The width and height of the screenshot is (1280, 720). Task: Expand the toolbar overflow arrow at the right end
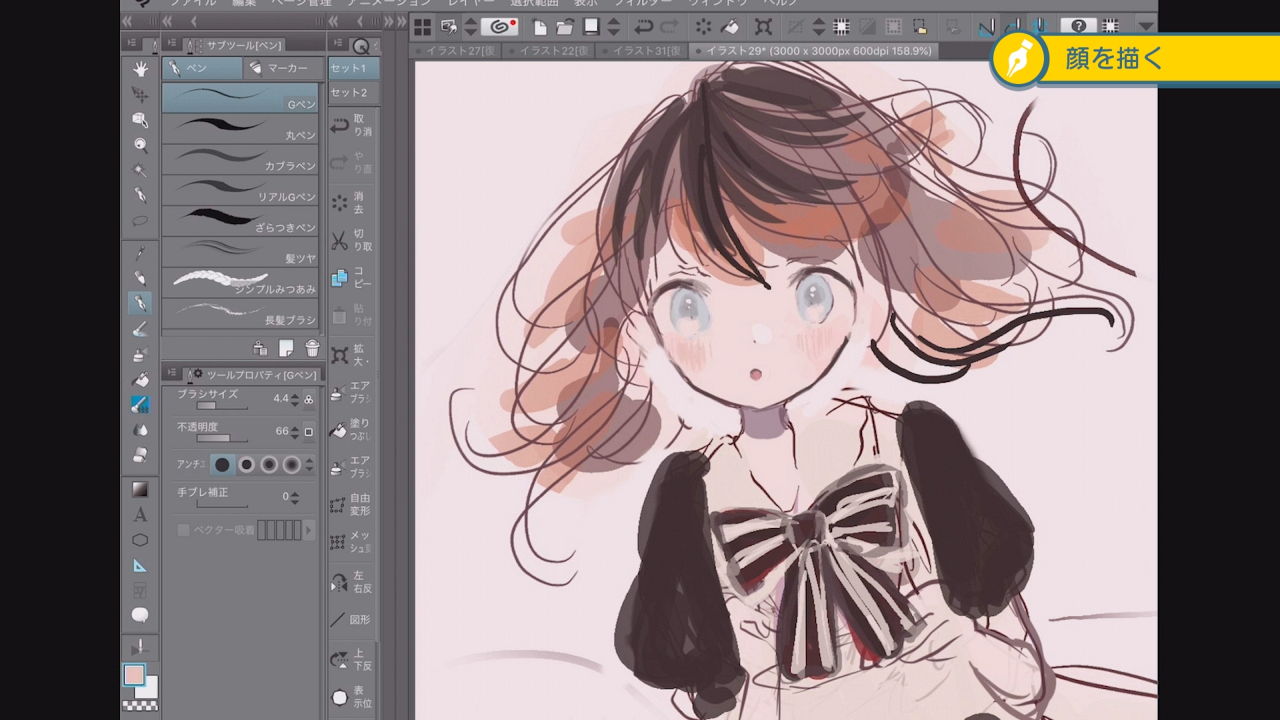pos(1146,27)
